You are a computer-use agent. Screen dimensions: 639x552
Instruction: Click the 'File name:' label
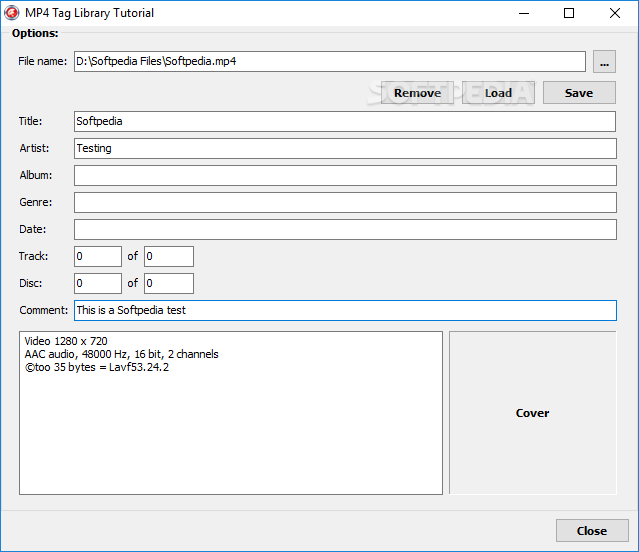tap(42, 61)
